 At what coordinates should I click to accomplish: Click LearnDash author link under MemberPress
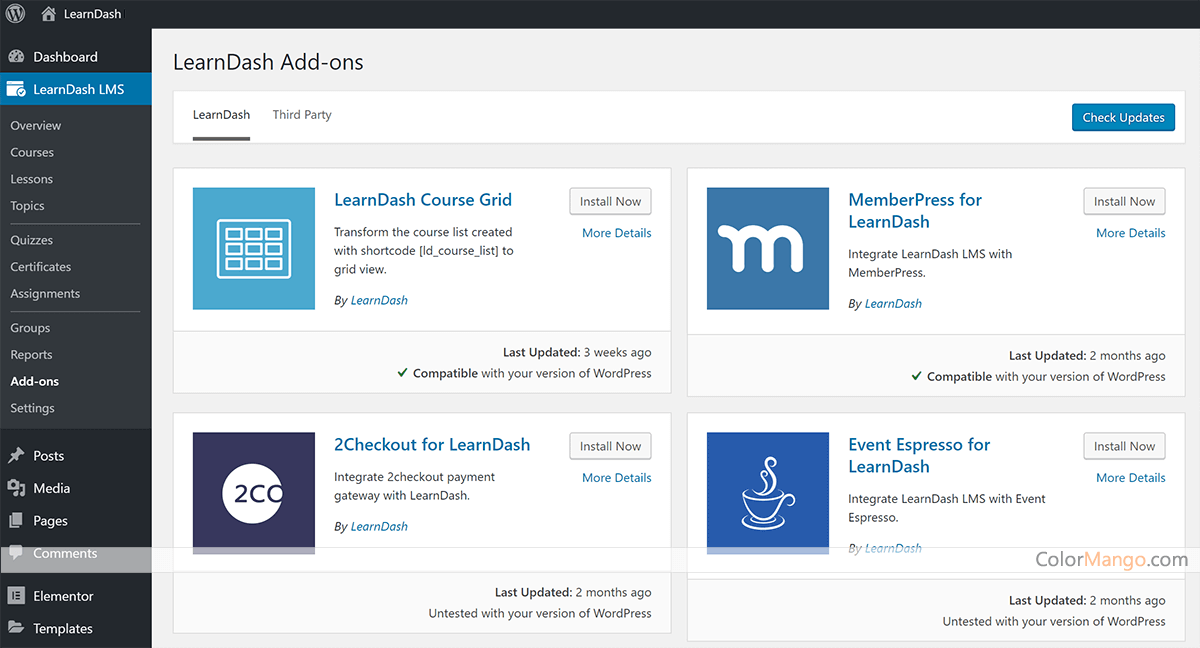point(893,304)
